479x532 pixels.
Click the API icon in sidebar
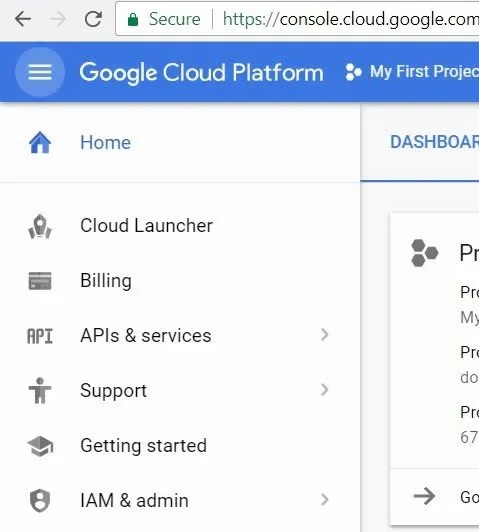coord(40,336)
